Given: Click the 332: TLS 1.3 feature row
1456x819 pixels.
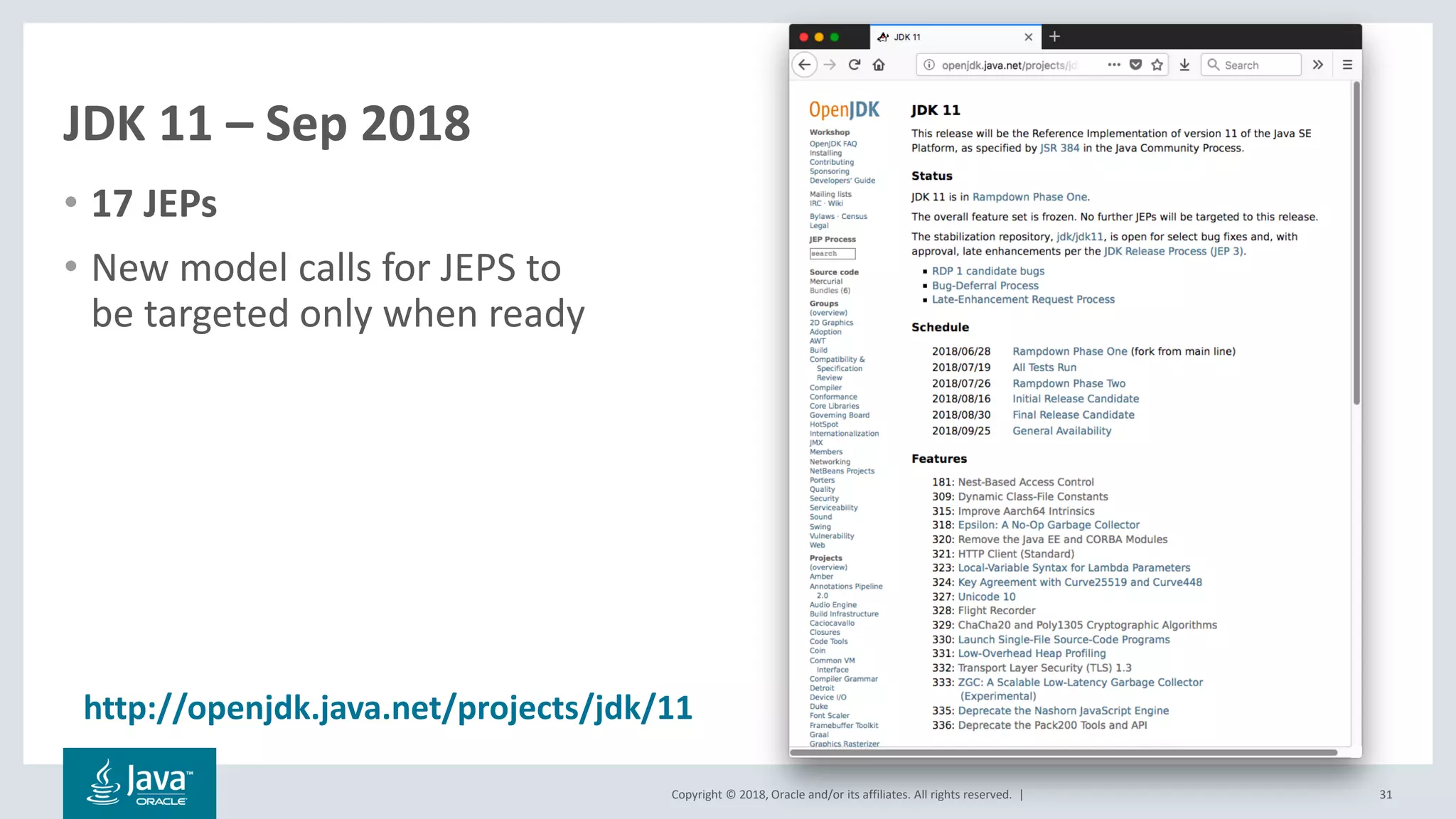Looking at the screenshot, I should 1032,668.
